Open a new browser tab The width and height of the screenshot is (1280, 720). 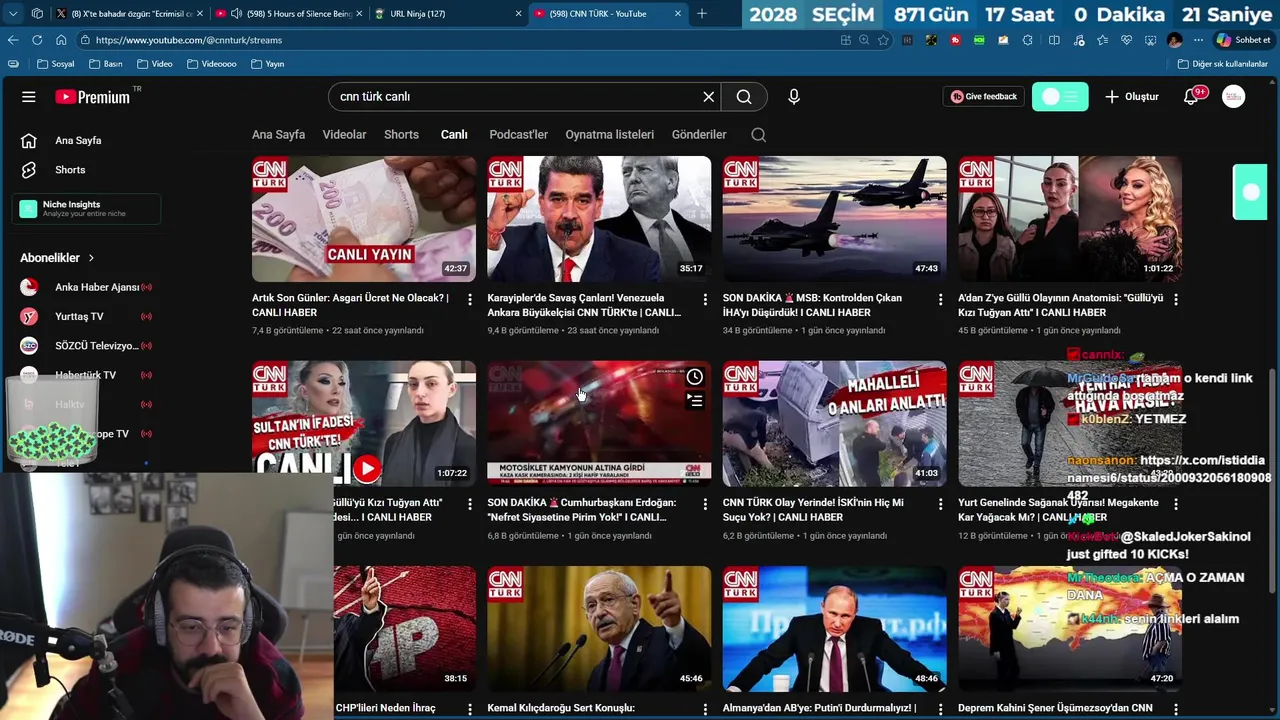[x=702, y=14]
